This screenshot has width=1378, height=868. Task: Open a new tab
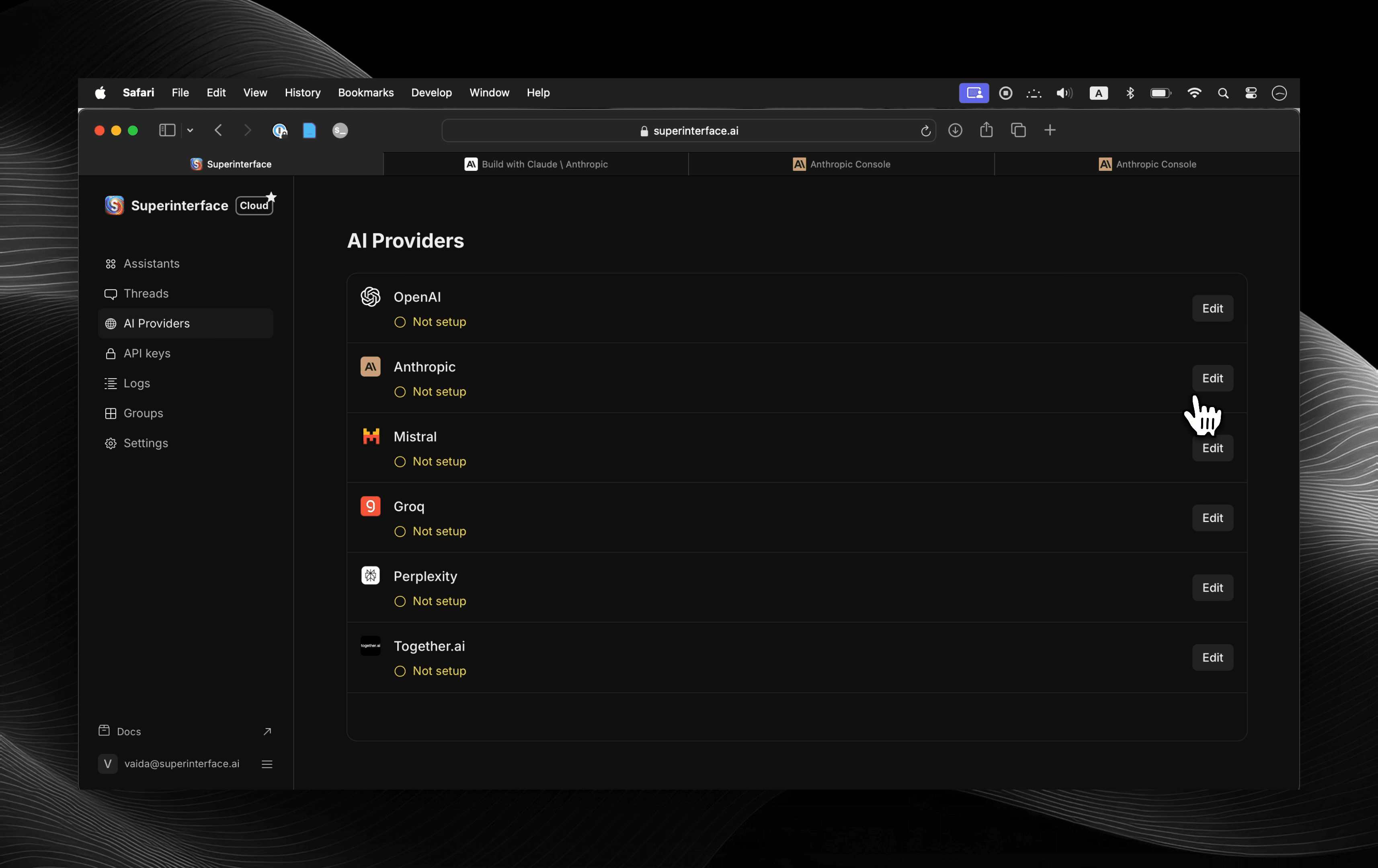(1050, 131)
